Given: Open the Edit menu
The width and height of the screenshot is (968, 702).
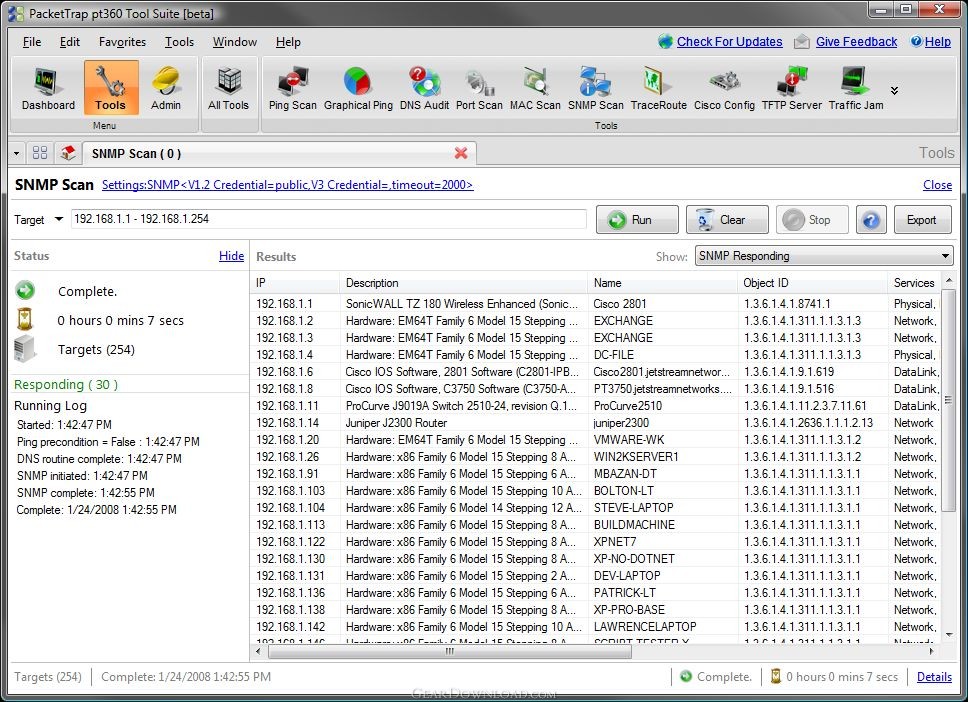Looking at the screenshot, I should coord(70,42).
